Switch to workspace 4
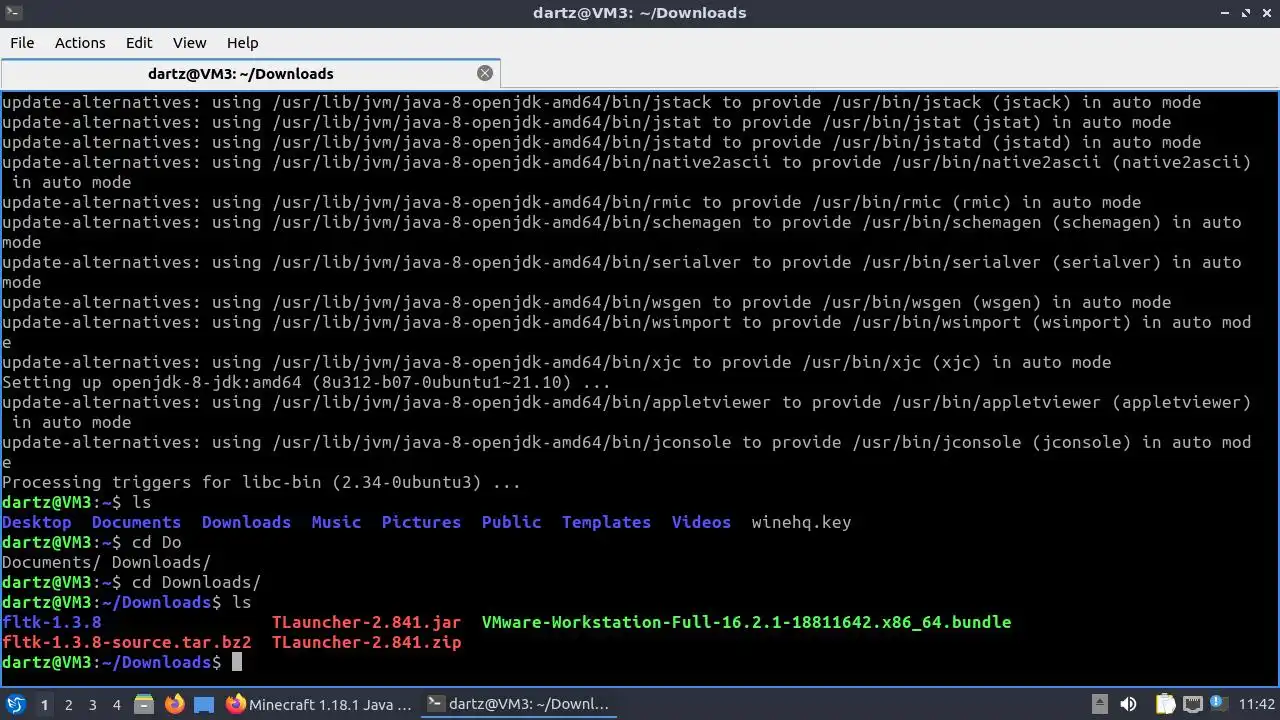 [x=116, y=705]
